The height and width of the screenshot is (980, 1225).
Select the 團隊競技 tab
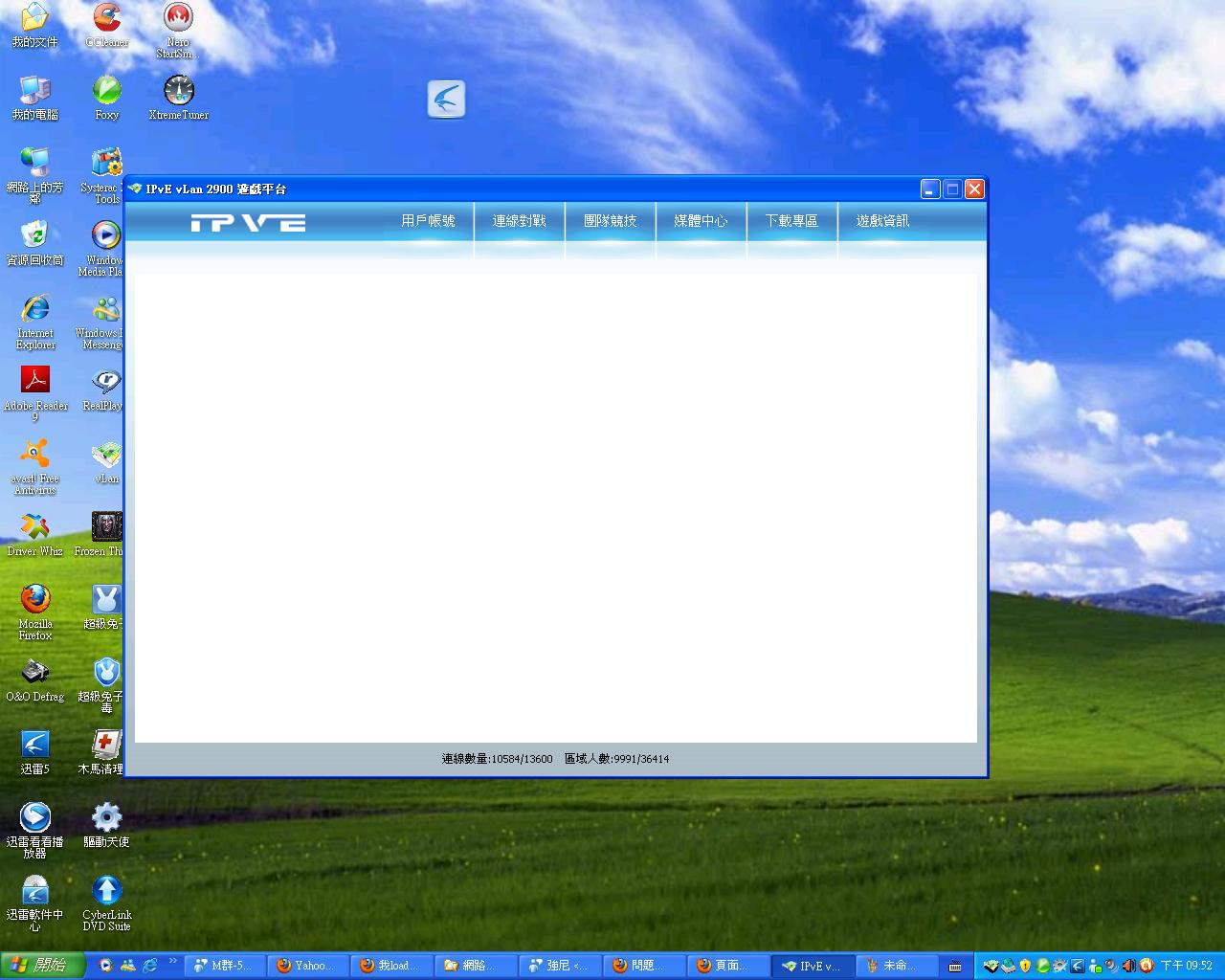tap(611, 221)
